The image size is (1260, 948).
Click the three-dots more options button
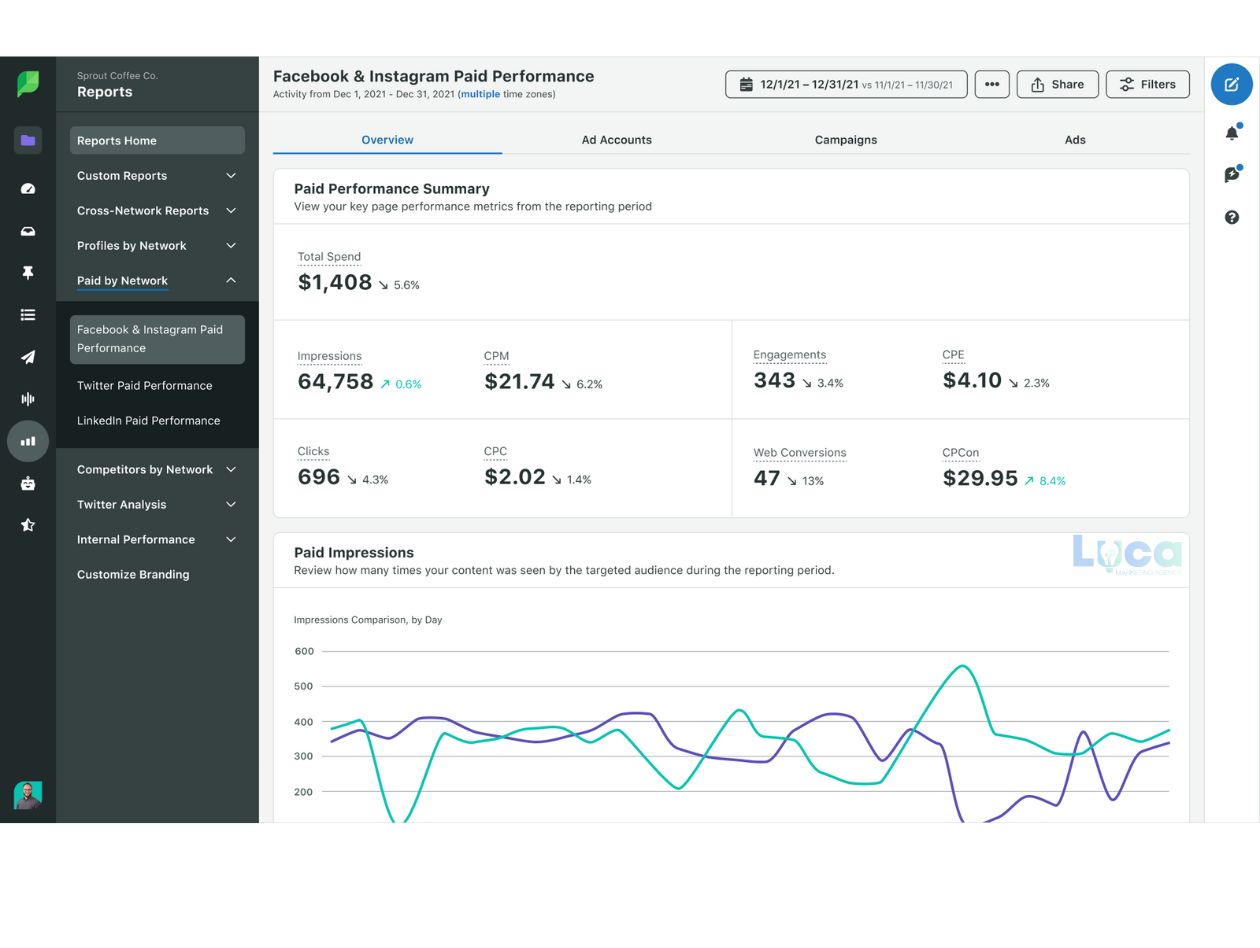pyautogui.click(x=992, y=84)
